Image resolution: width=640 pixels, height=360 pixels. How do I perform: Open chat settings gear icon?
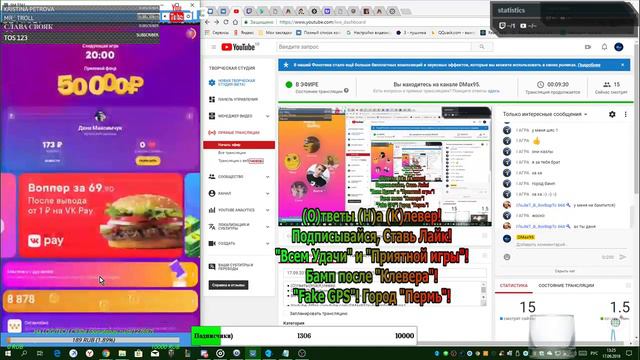[x=612, y=114]
